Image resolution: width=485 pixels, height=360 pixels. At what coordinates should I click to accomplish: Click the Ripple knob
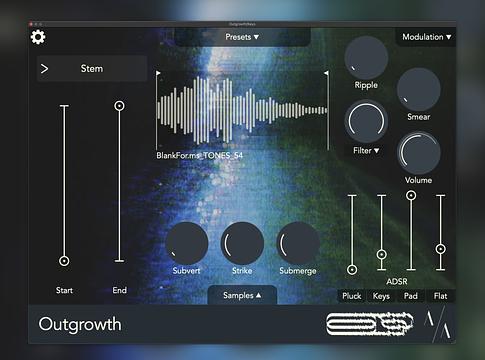pyautogui.click(x=366, y=58)
